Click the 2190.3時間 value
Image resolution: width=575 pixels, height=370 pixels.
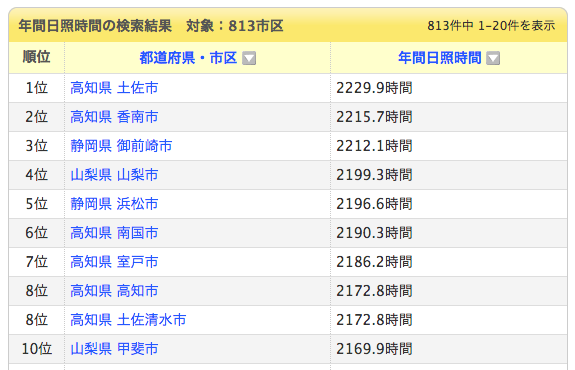pos(374,233)
